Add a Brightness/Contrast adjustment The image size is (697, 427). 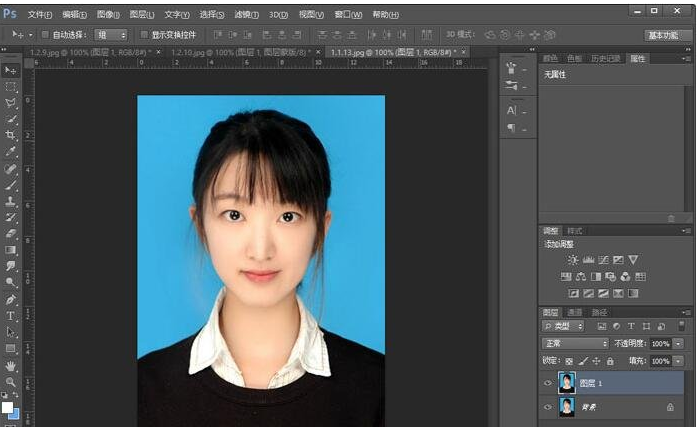coord(573,260)
